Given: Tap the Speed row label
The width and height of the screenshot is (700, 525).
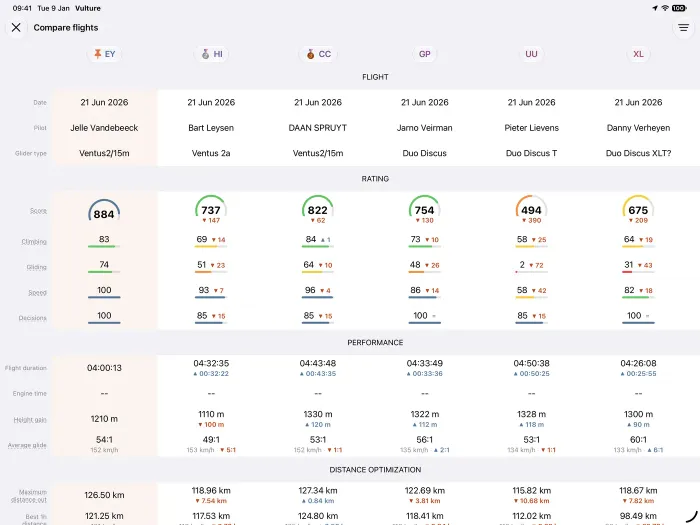Looking at the screenshot, I should click(38, 292).
